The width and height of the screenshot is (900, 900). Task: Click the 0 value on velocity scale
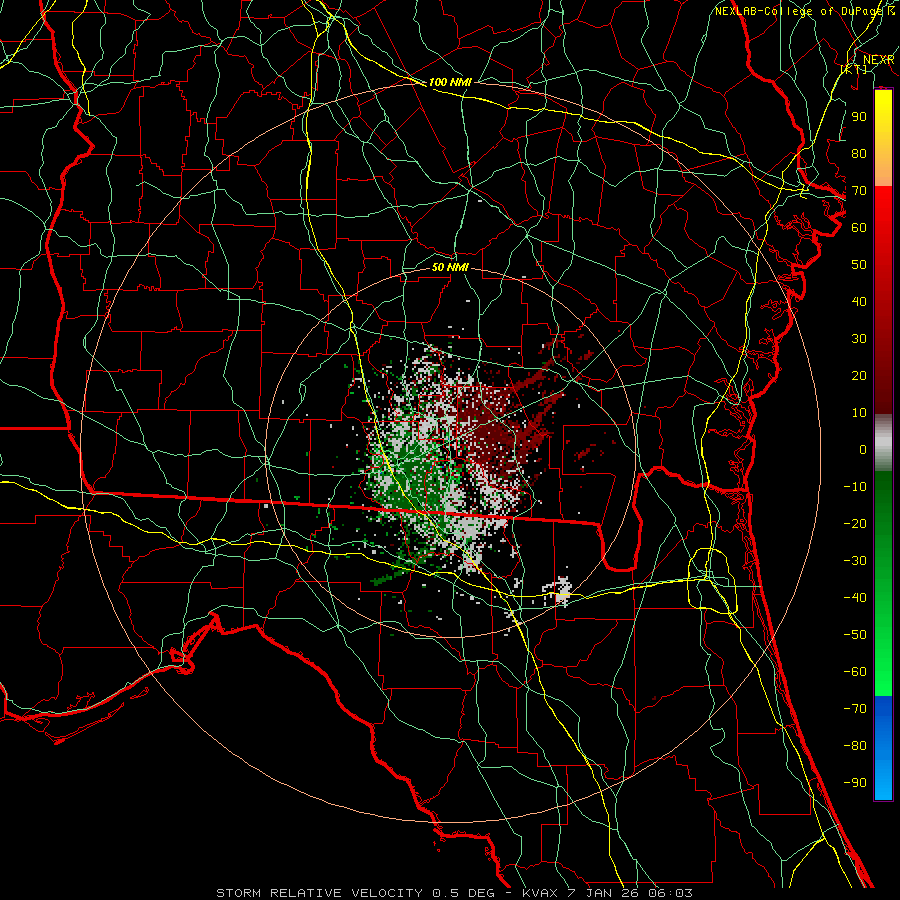pyautogui.click(x=863, y=449)
